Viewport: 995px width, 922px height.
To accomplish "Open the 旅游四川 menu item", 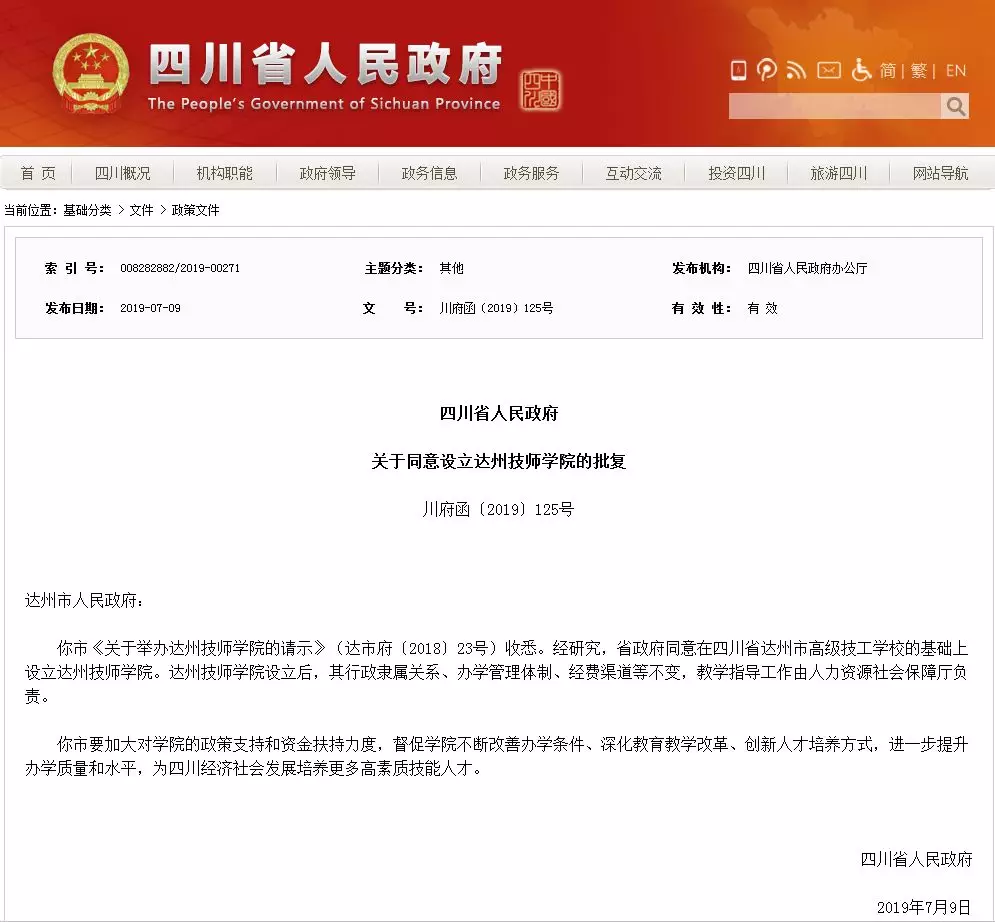I will pos(839,173).
